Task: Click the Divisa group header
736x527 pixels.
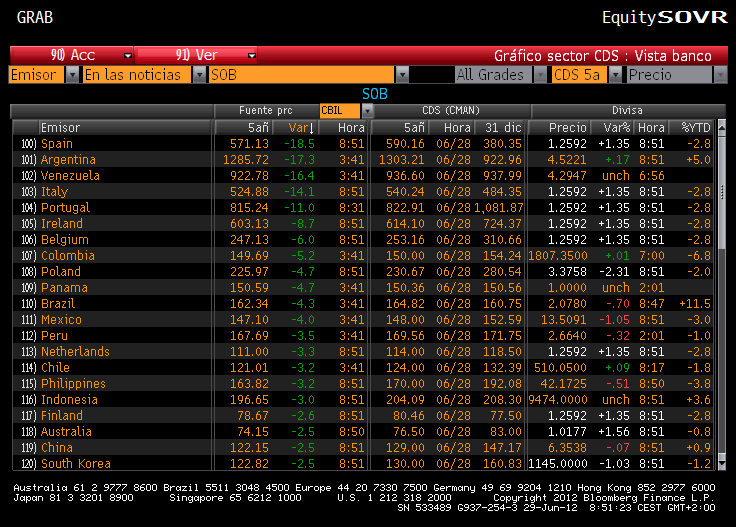Action: (x=627, y=110)
